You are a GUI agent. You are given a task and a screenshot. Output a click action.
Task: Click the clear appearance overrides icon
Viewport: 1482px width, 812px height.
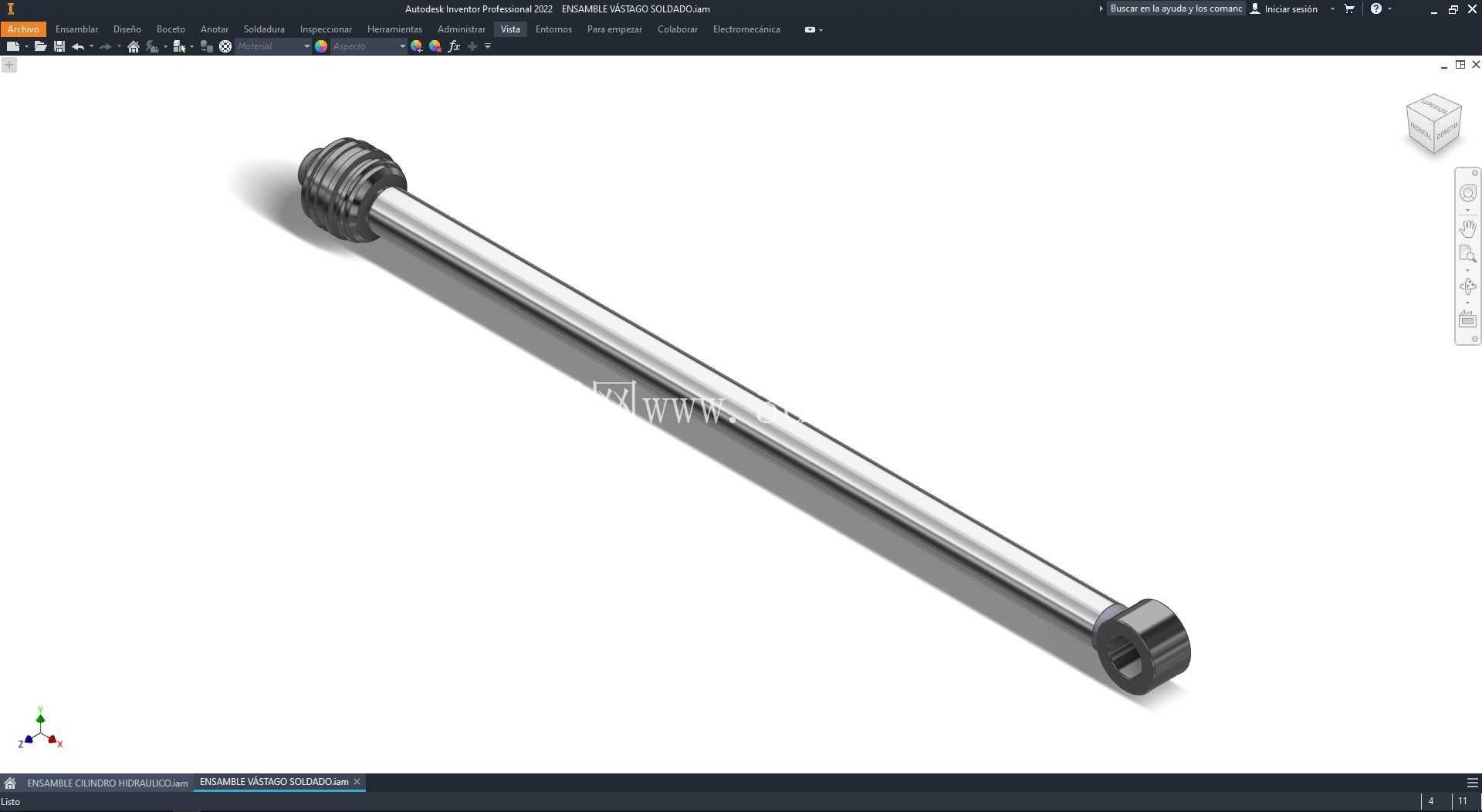435,46
